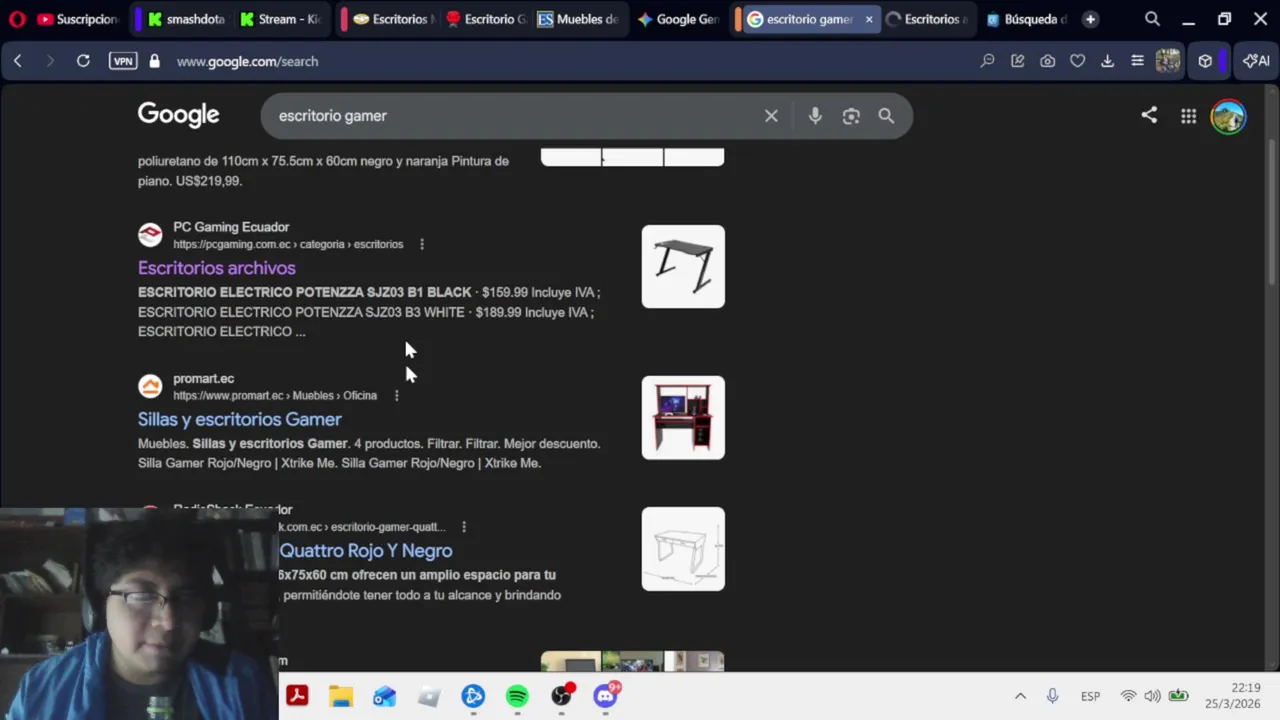Open File Explorer from taskbar

(x=341, y=695)
